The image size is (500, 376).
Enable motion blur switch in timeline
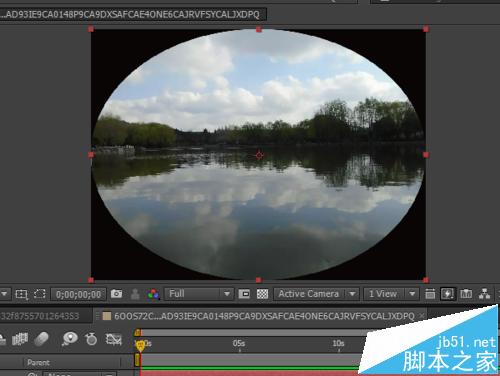[x=41, y=339]
